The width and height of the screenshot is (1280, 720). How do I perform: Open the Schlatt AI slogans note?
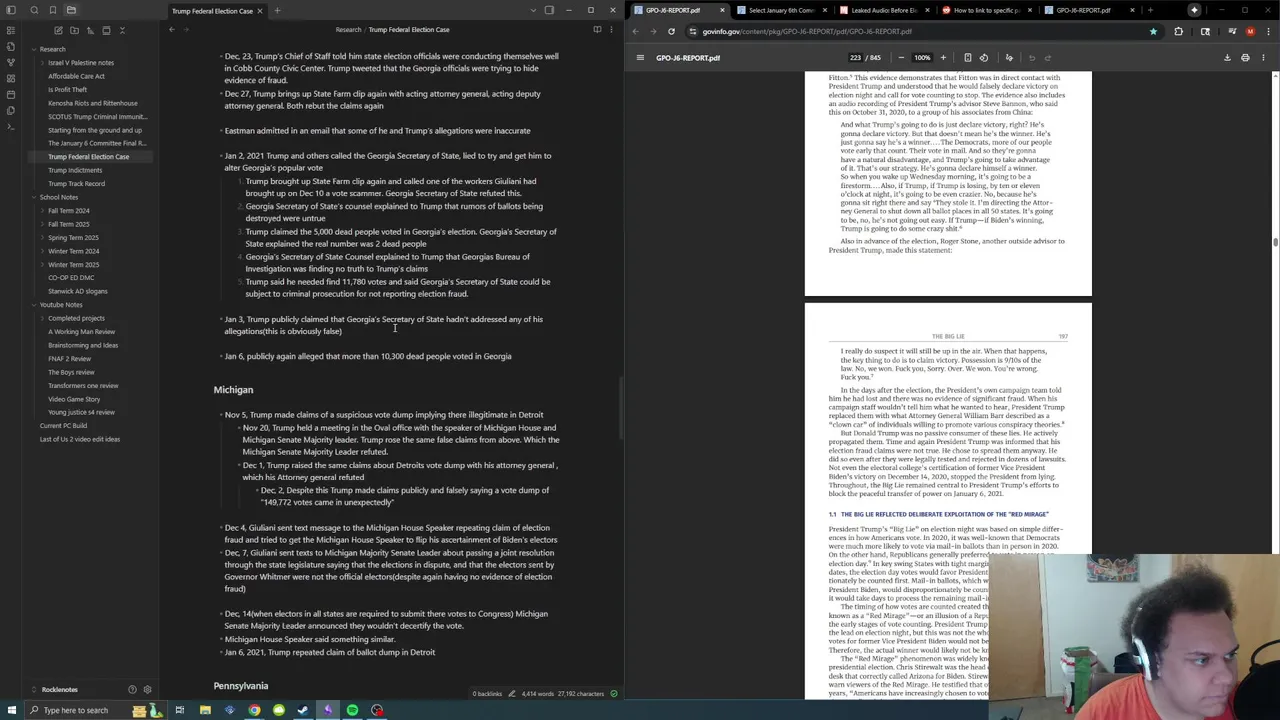pyautogui.click(x=77, y=291)
